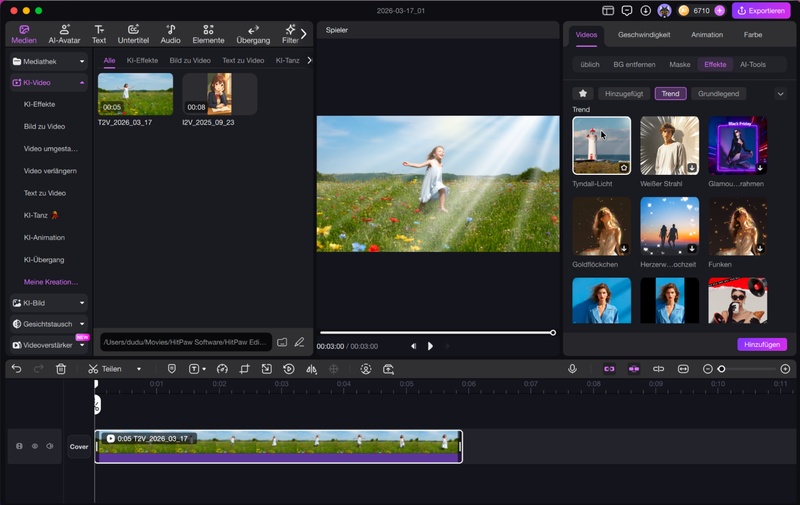This screenshot has height=505, width=800.
Task: Click the Teilen scissors split tool
Action: (x=105, y=369)
